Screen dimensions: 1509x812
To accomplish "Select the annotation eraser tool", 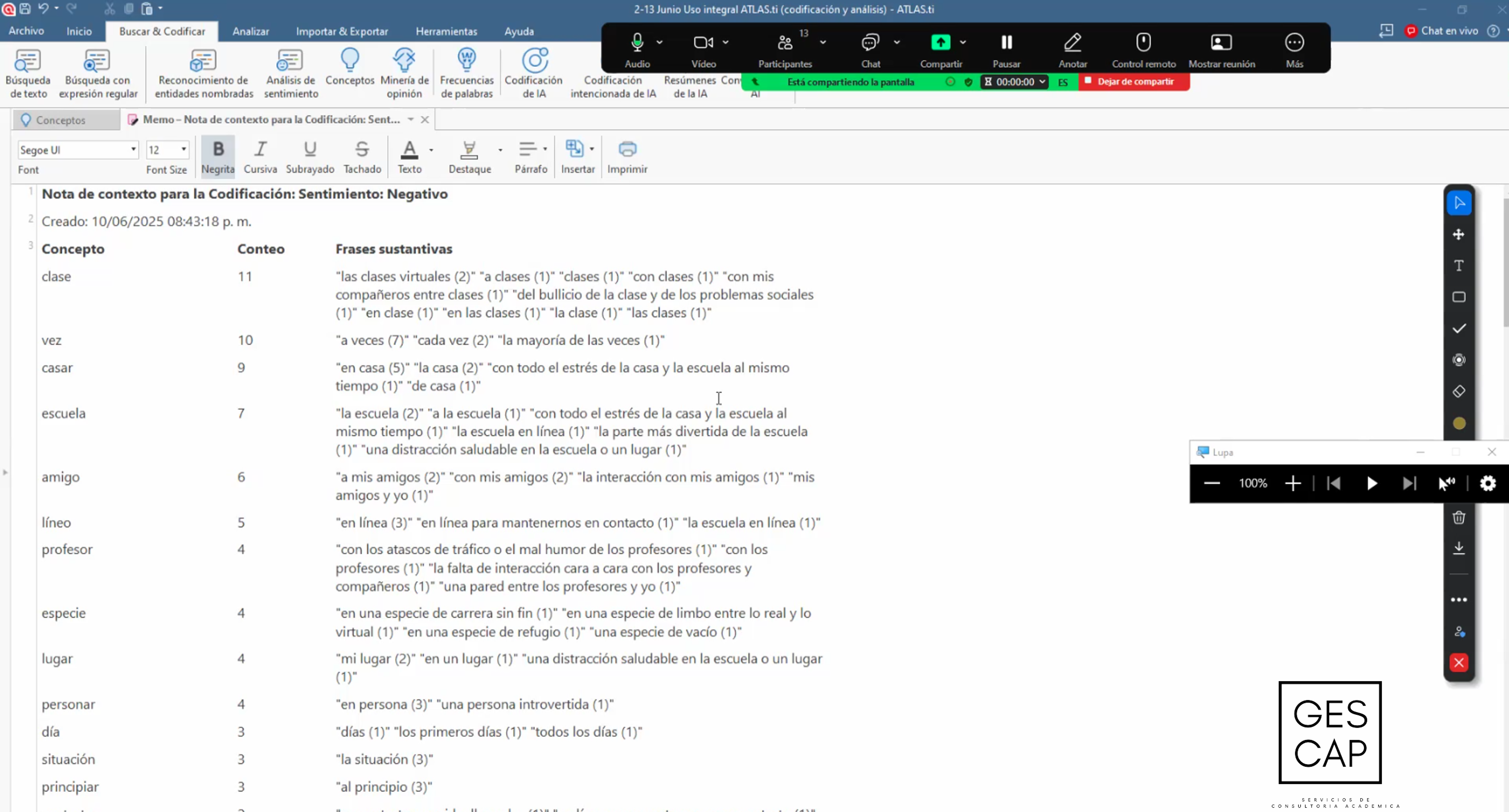I will tap(1459, 391).
